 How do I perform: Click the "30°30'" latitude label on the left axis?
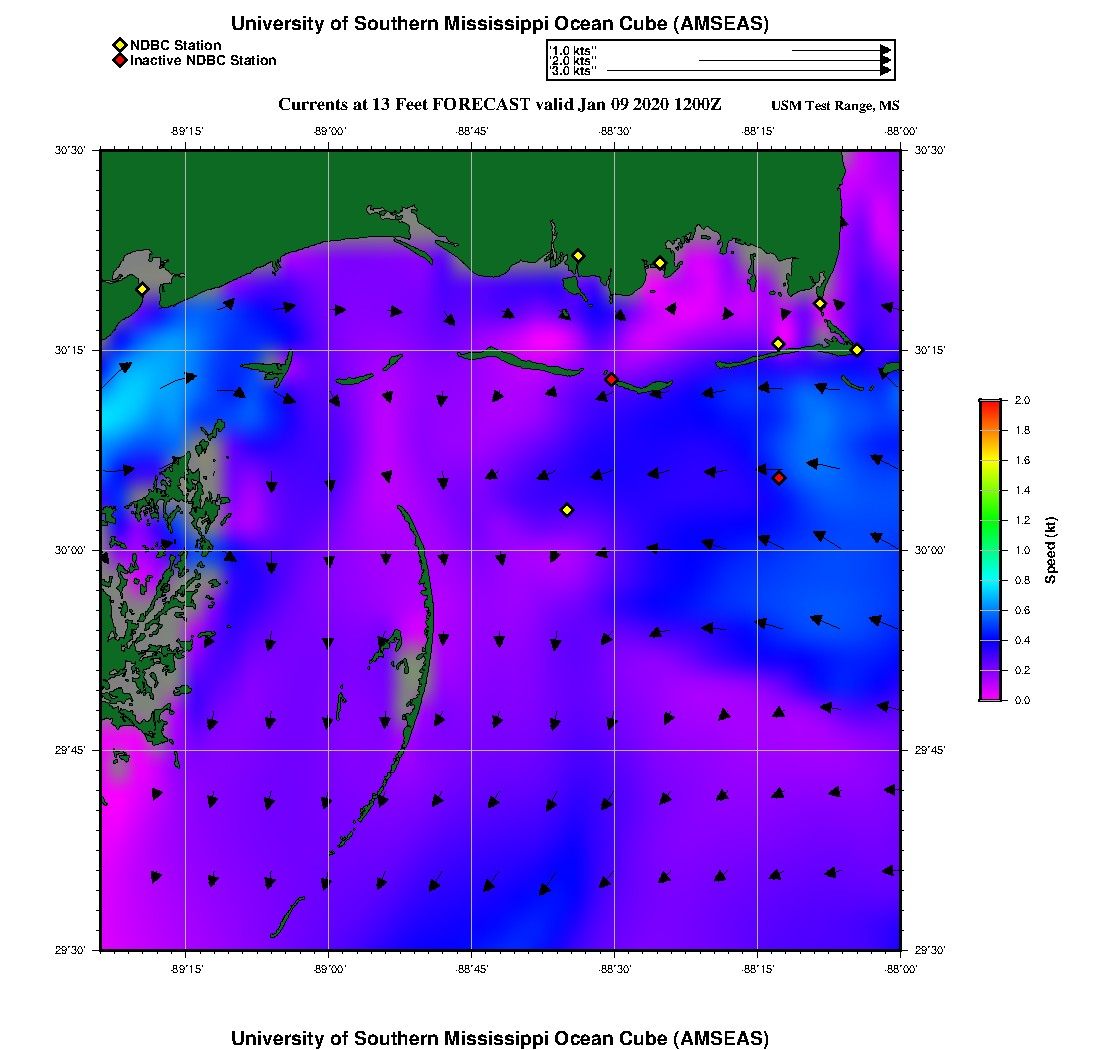(70, 150)
